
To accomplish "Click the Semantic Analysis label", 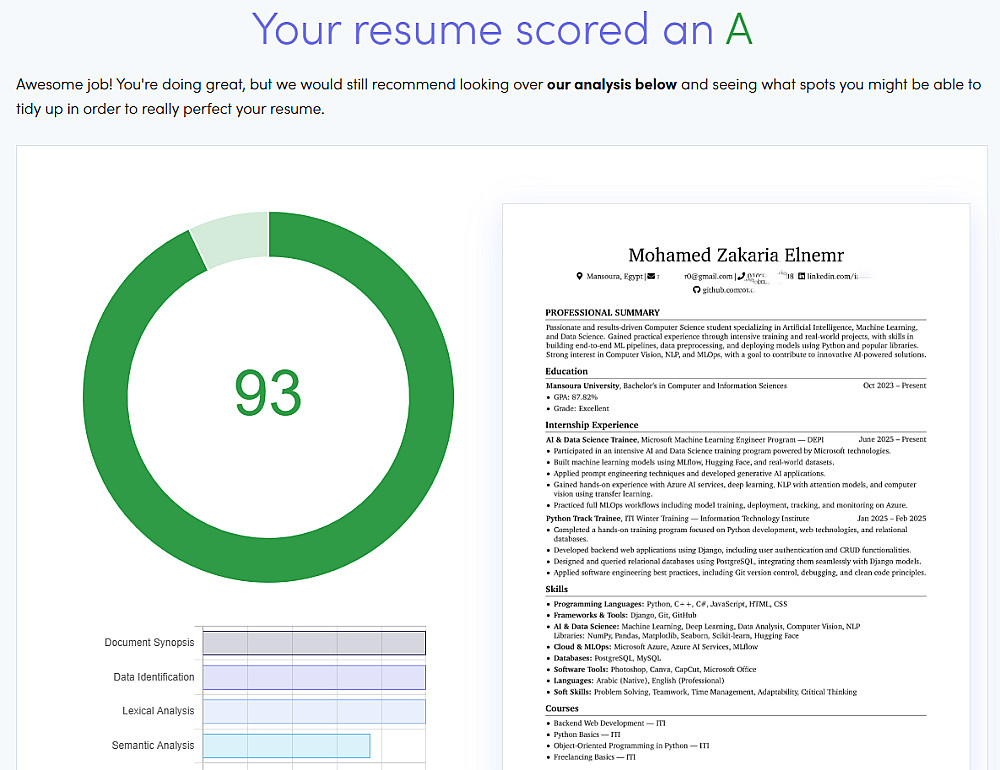I will point(153,745).
